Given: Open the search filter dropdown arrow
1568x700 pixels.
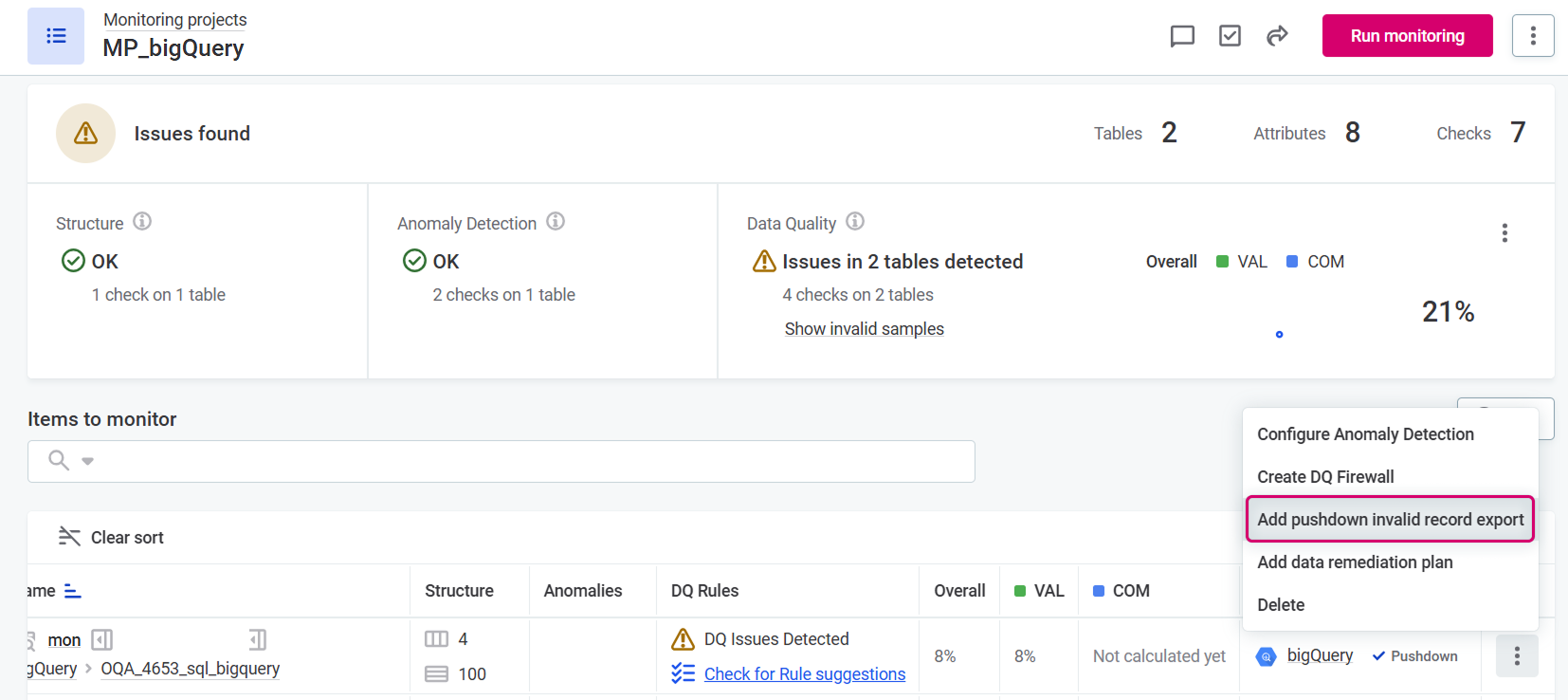Looking at the screenshot, I should (87, 461).
